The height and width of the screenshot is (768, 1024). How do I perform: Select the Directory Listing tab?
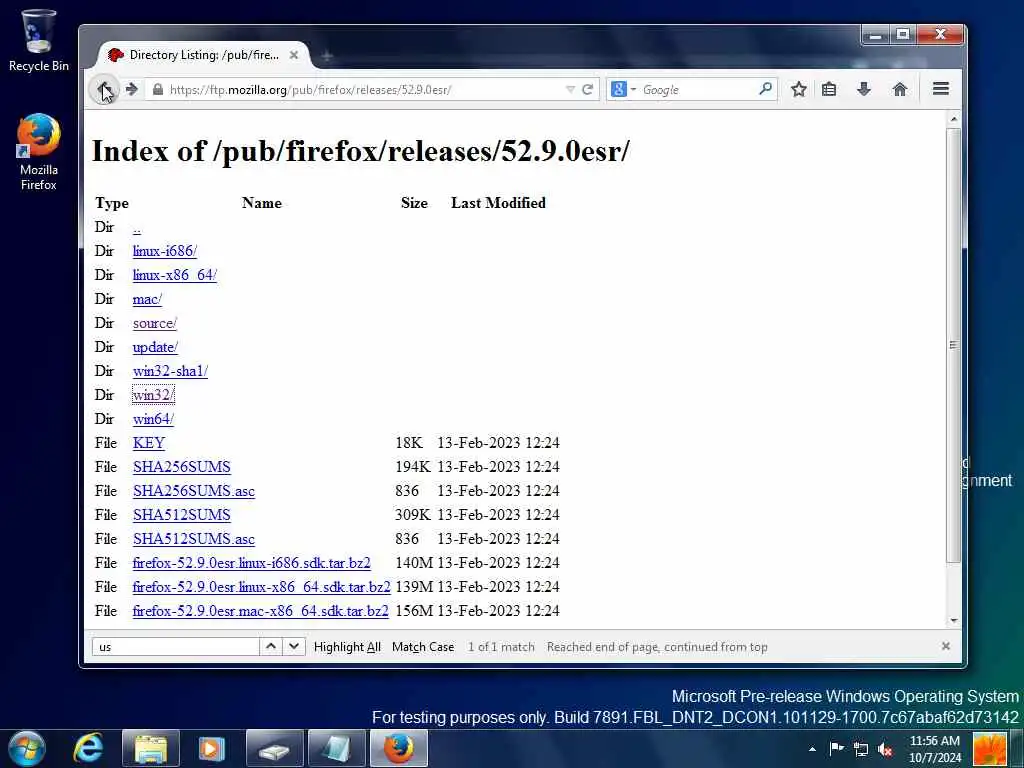pos(204,55)
